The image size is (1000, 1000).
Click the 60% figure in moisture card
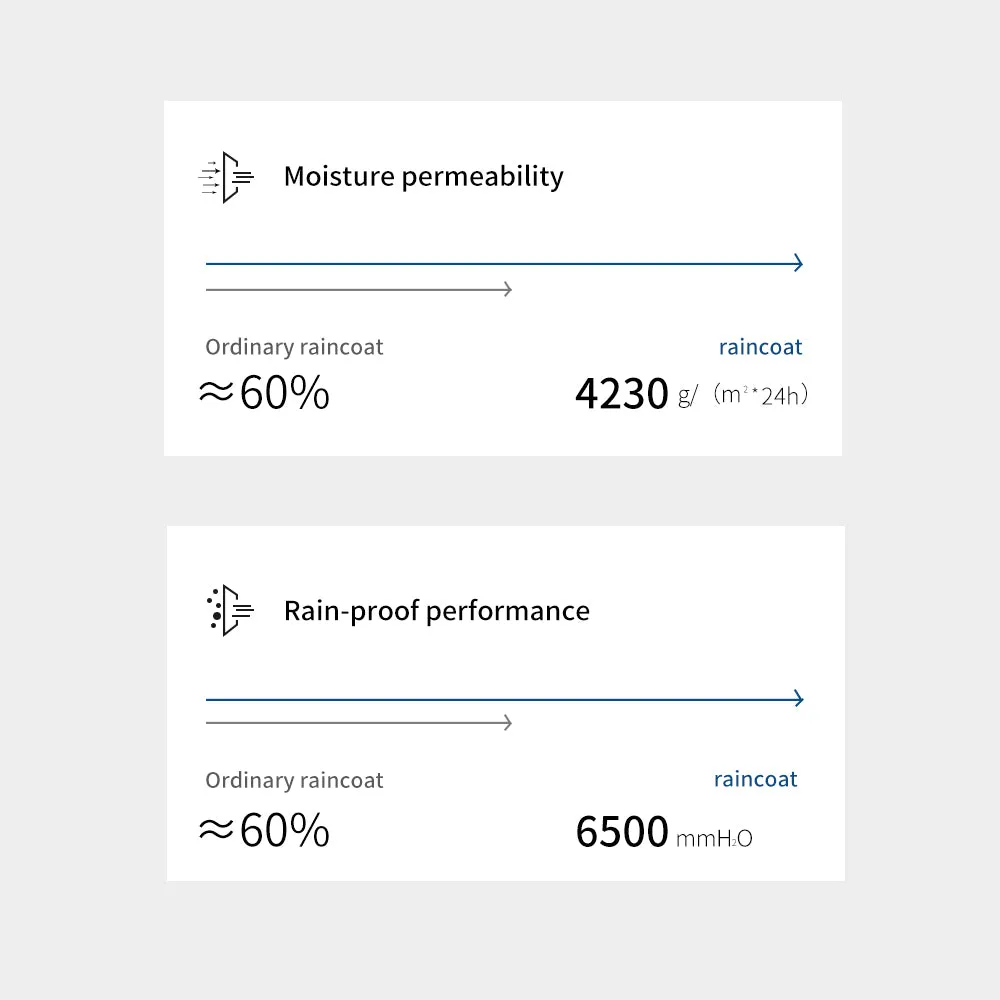coord(284,392)
